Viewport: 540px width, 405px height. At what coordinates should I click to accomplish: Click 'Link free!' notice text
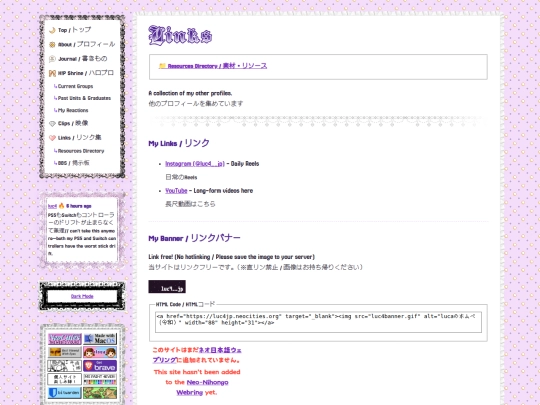(231, 257)
